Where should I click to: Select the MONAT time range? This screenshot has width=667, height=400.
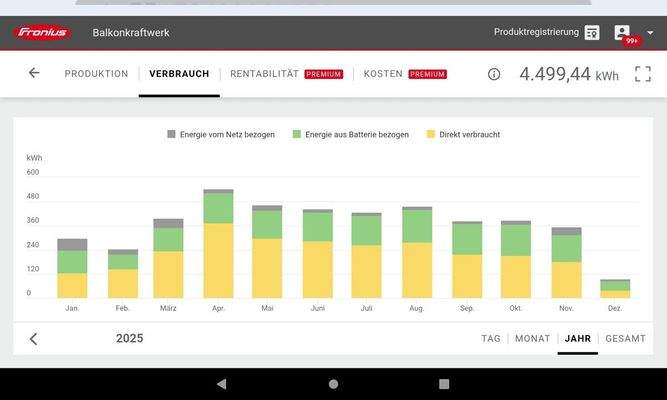tap(532, 339)
